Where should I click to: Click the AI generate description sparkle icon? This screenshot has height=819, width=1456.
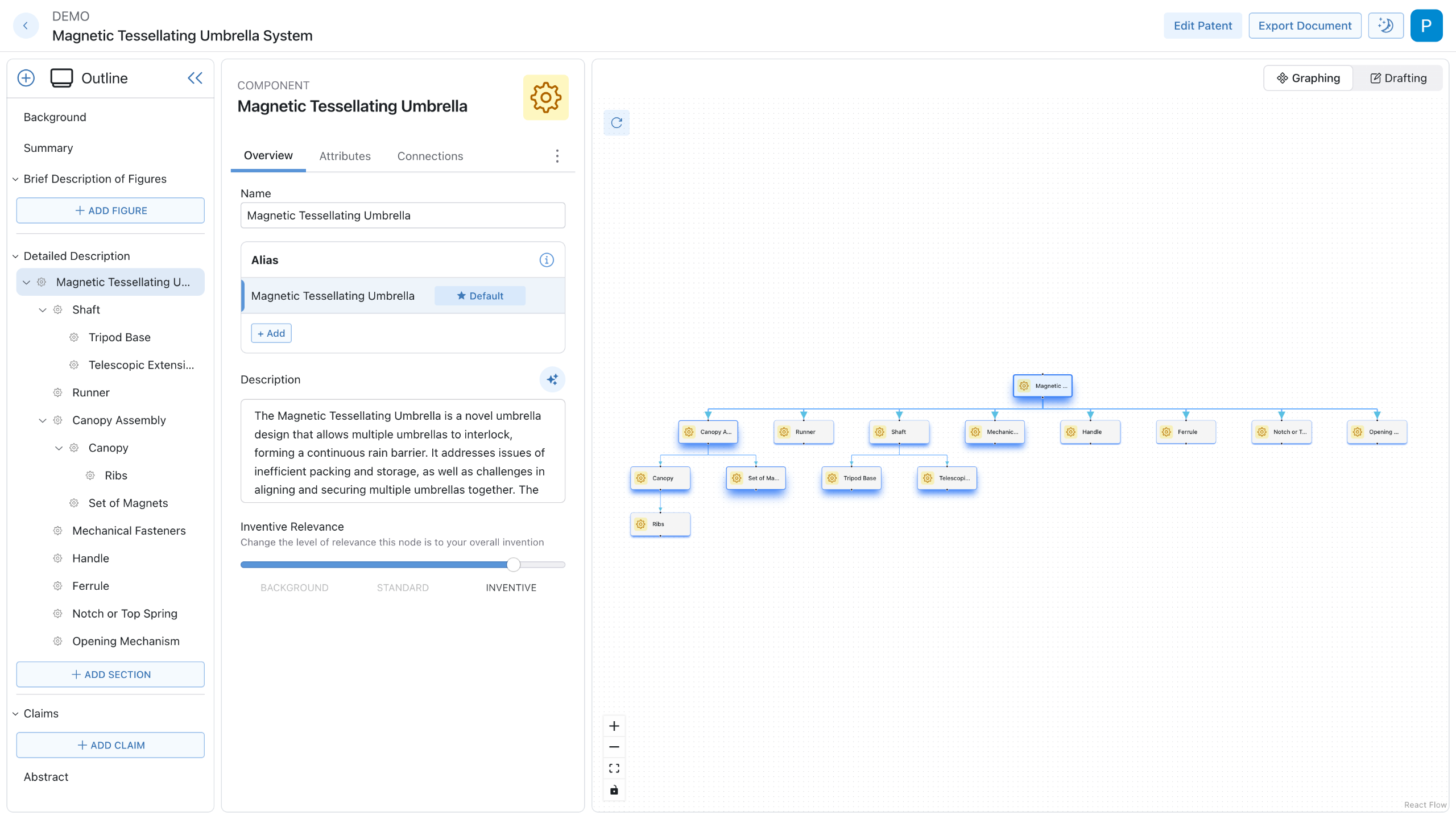click(x=552, y=379)
